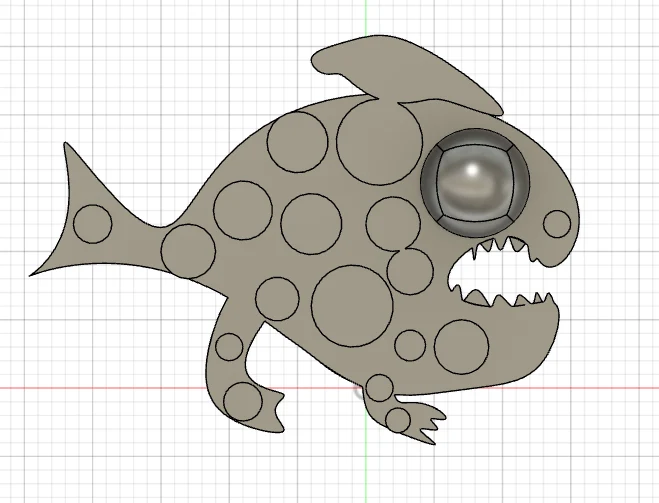Select the circle sketch on the tail fin
The width and height of the screenshot is (659, 503).
(92, 224)
